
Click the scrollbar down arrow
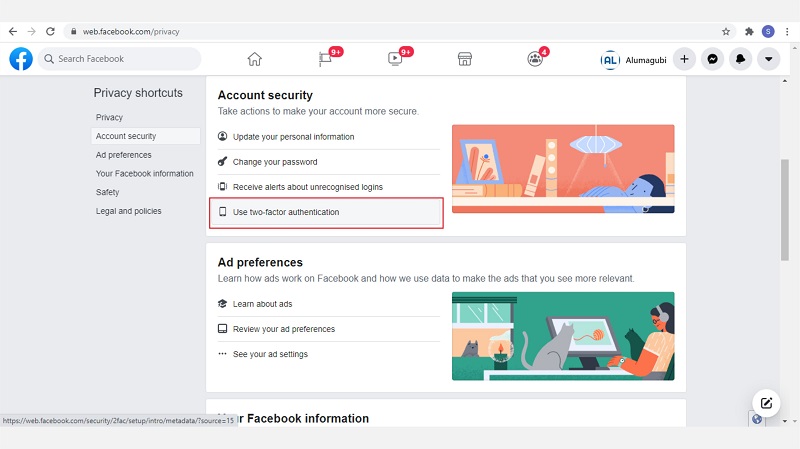click(785, 421)
